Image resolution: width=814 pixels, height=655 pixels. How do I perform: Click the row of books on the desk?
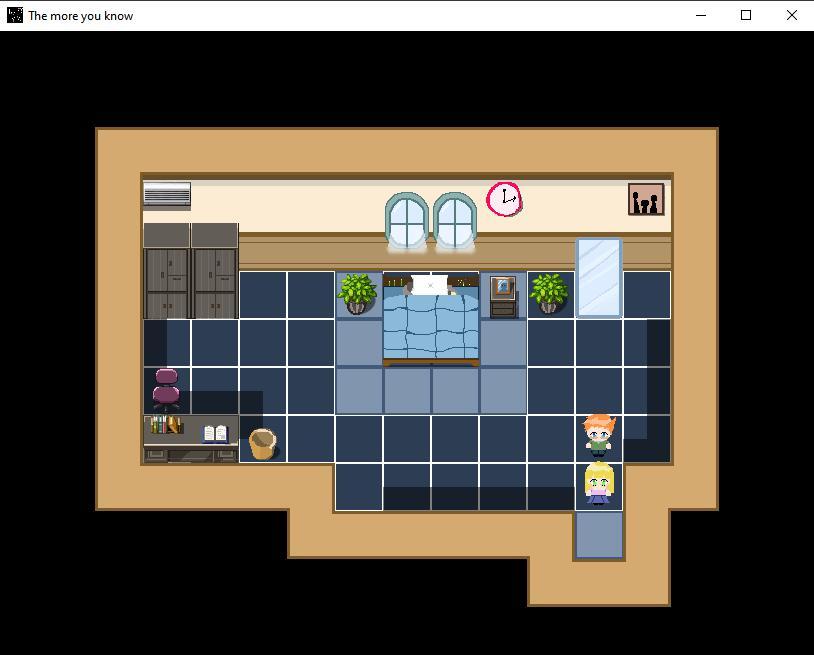tap(166, 426)
